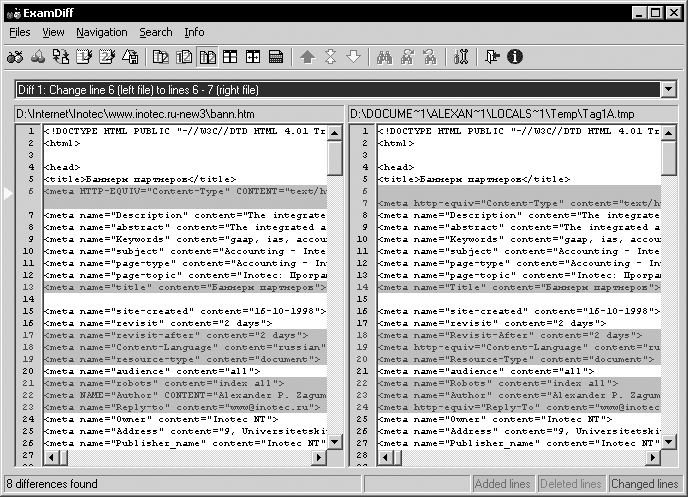The height and width of the screenshot is (497, 688).
Task: Click left pane horizontal scroll left arrow
Action: pos(51,458)
